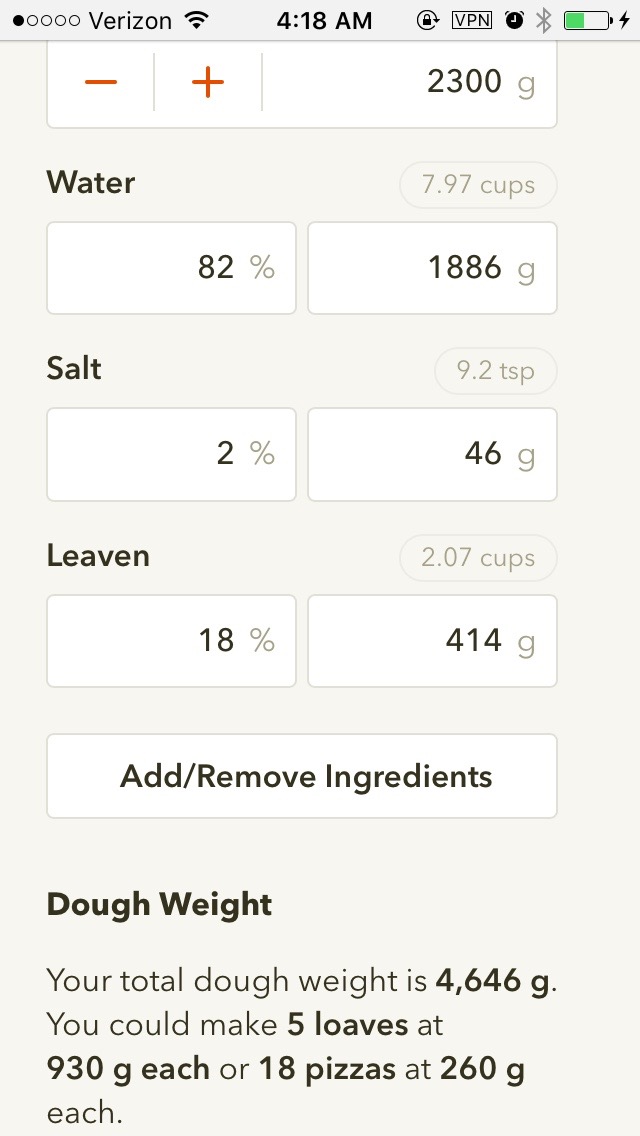
Task: Tap the rotation lock status icon
Action: pos(428,20)
